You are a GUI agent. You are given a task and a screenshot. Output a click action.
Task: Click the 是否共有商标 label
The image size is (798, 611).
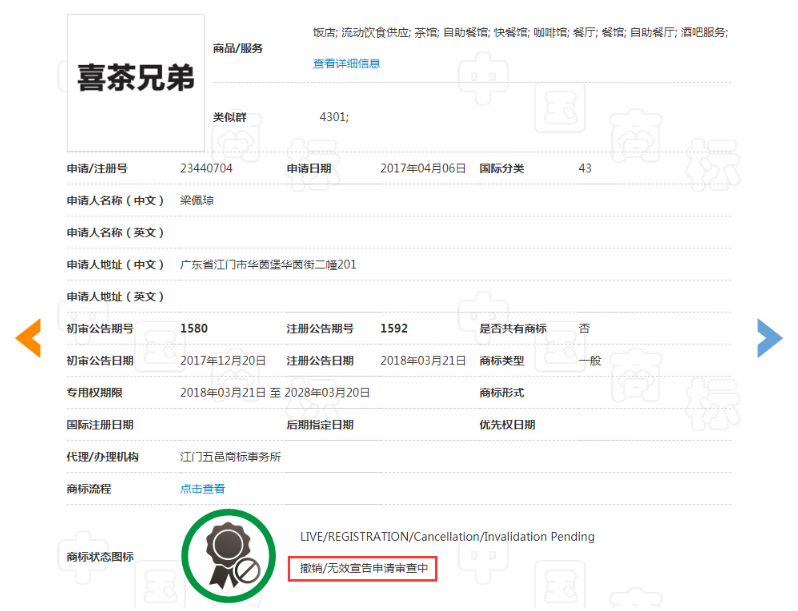coord(513,329)
